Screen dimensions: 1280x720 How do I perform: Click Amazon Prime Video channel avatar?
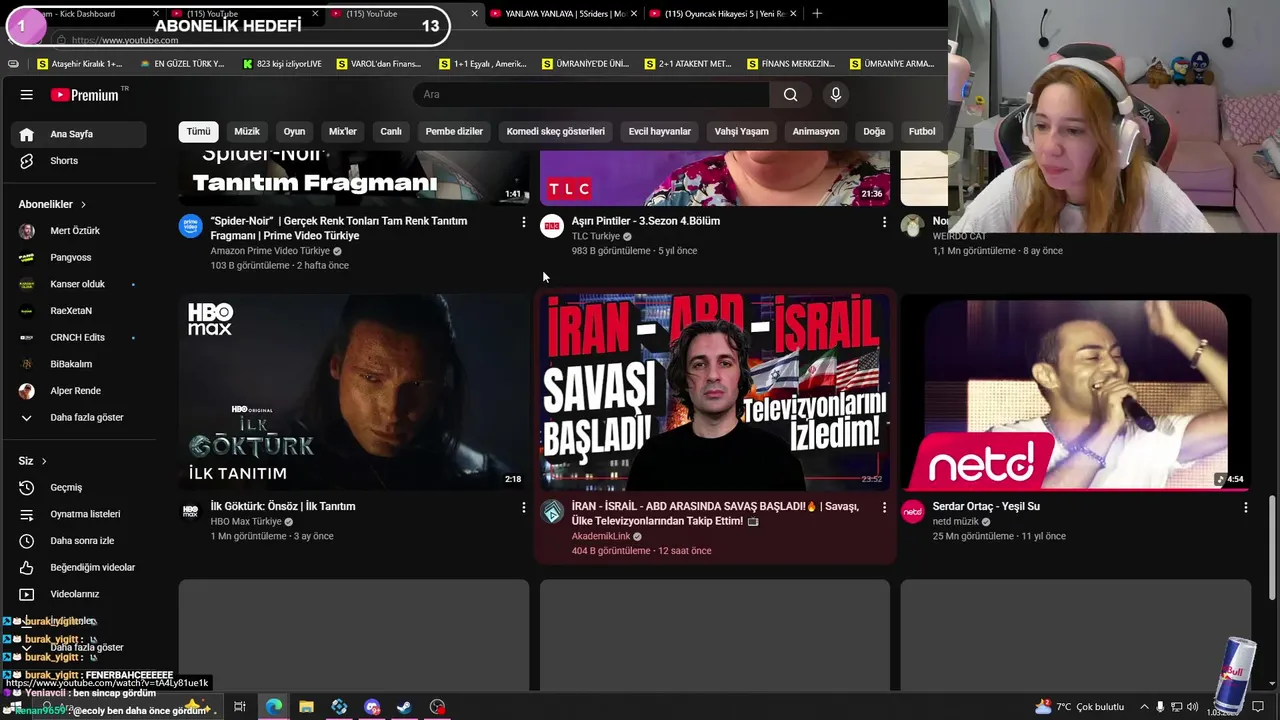click(x=190, y=226)
